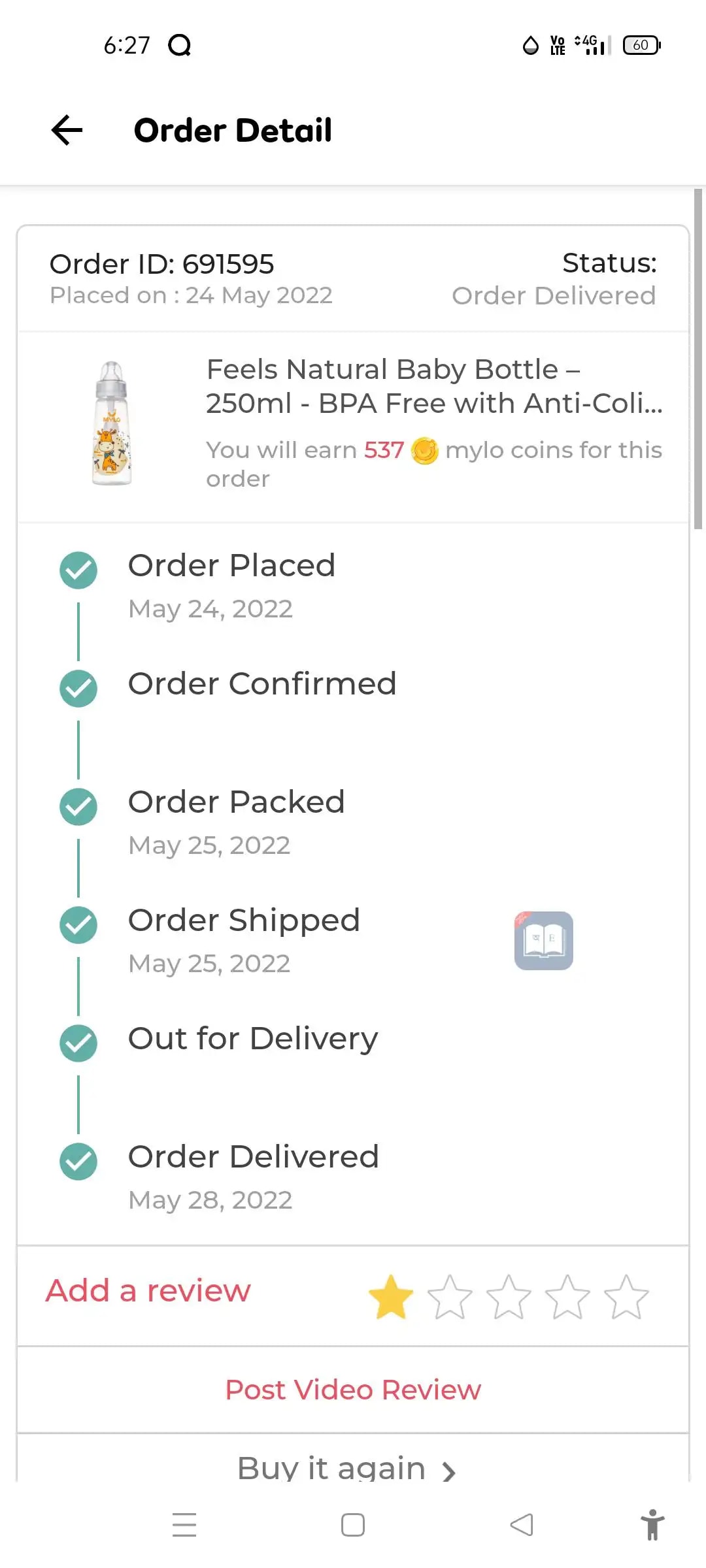Tap the search icon in status bar
The image size is (706, 1568).
180,46
